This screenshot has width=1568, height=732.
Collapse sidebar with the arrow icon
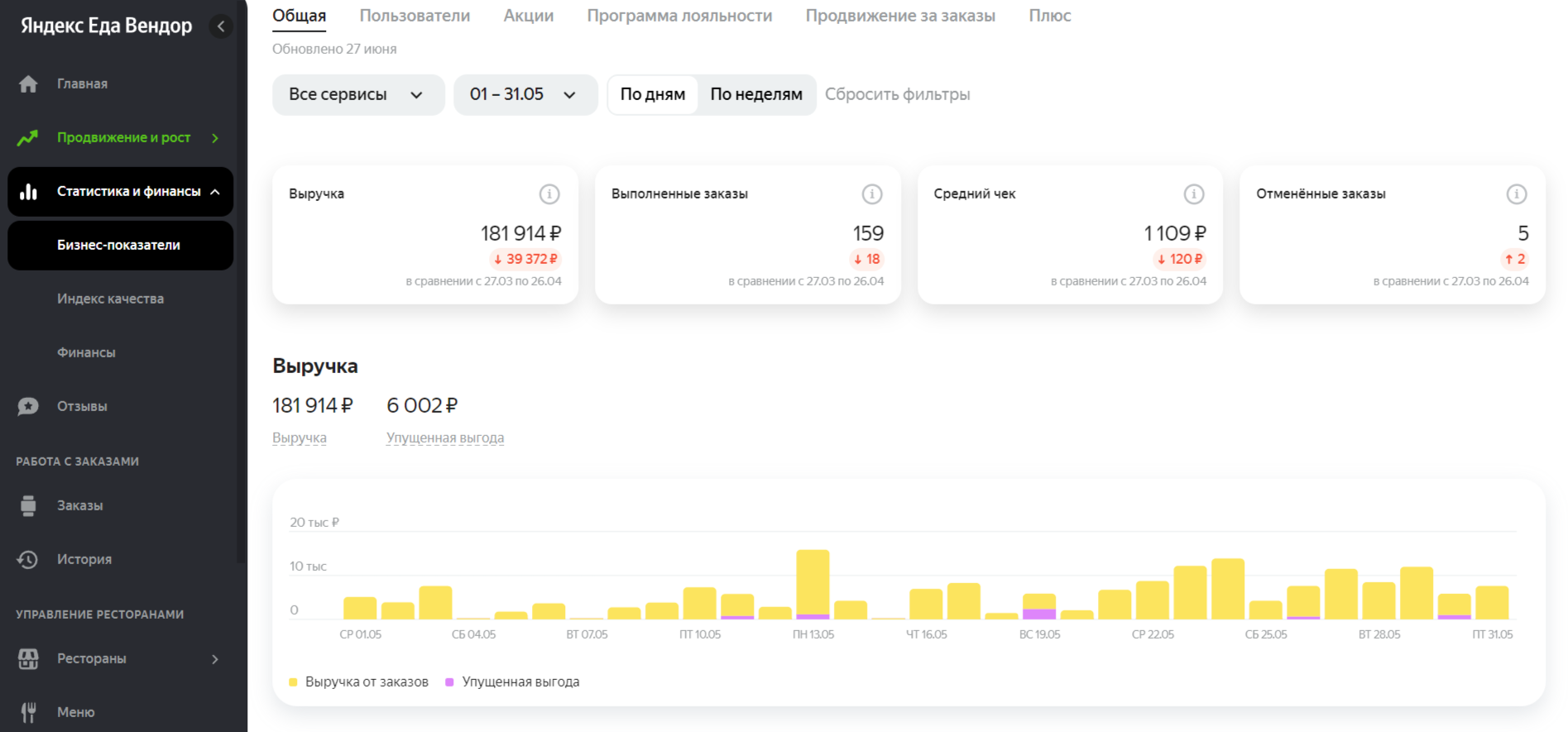tap(221, 26)
